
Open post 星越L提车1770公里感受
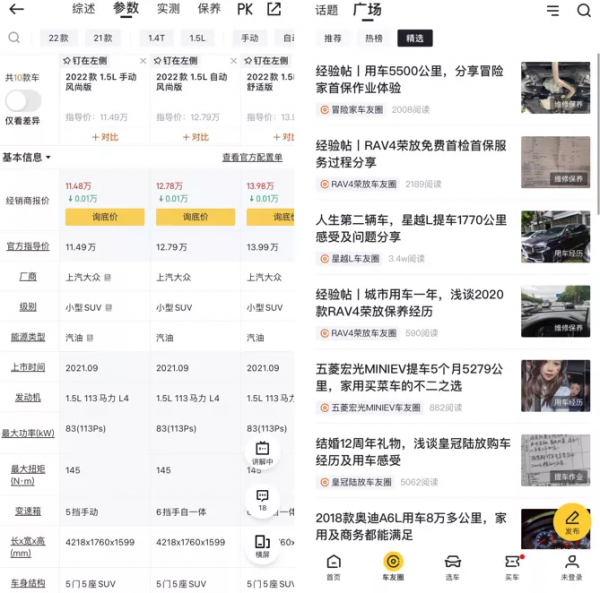click(x=411, y=228)
